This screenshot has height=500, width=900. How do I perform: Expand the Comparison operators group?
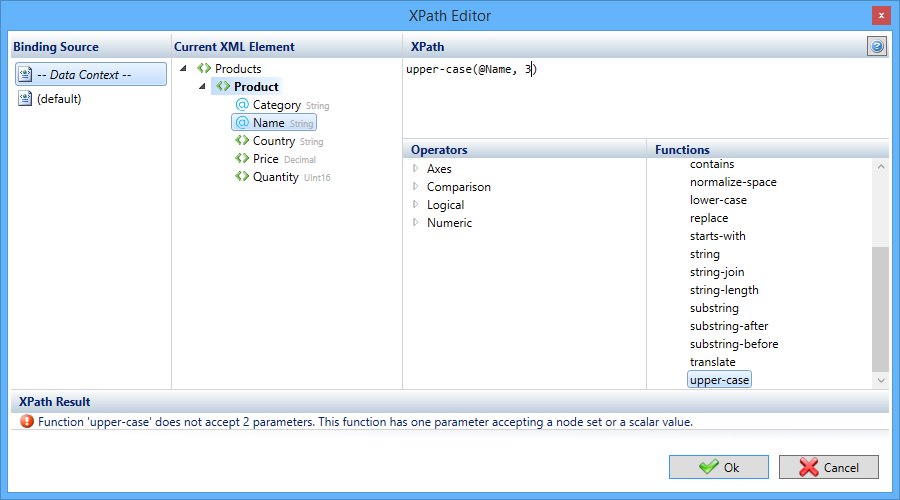click(416, 187)
